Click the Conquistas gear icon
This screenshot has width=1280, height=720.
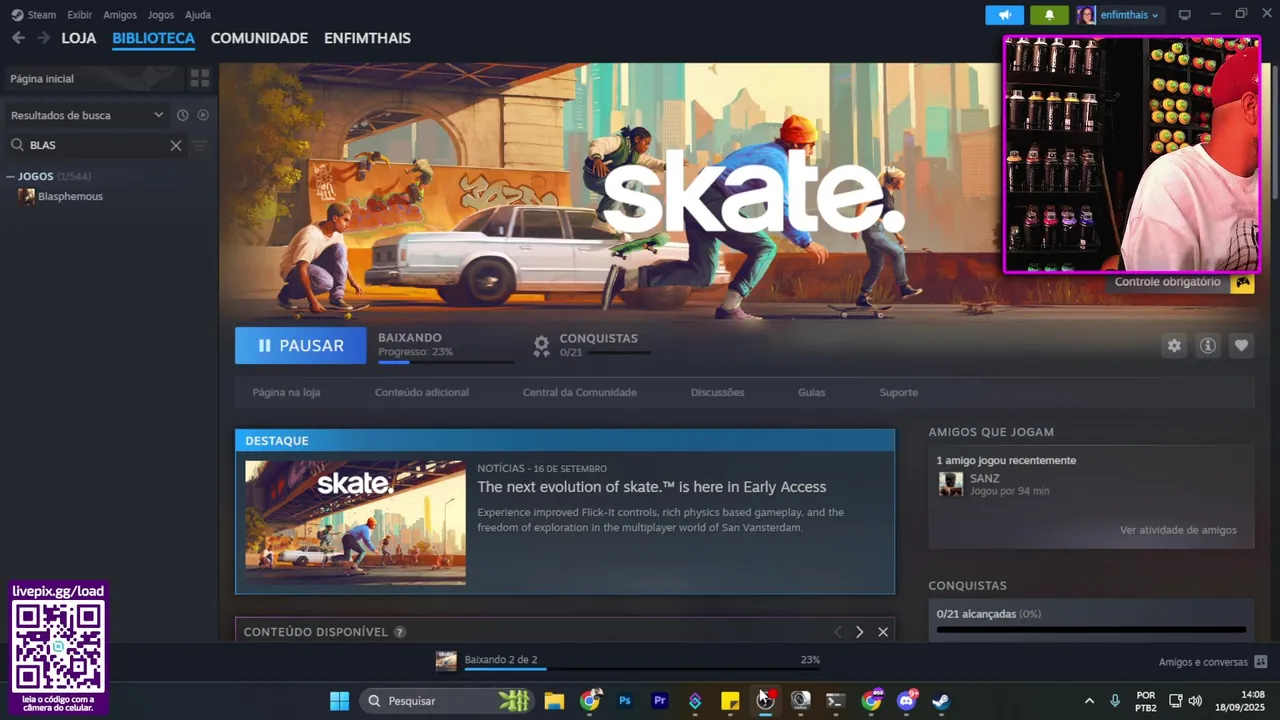pos(541,346)
